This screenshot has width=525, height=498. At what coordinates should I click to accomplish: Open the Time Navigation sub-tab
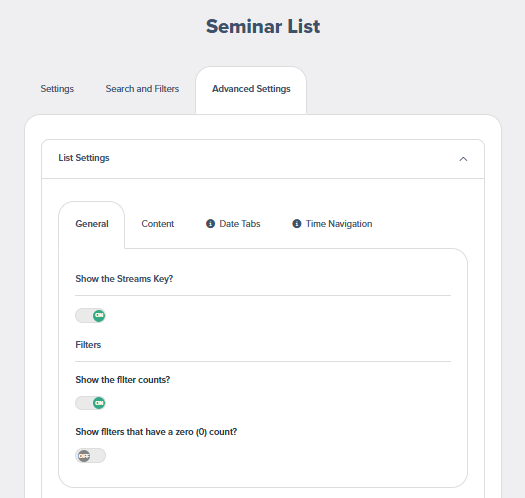332,224
